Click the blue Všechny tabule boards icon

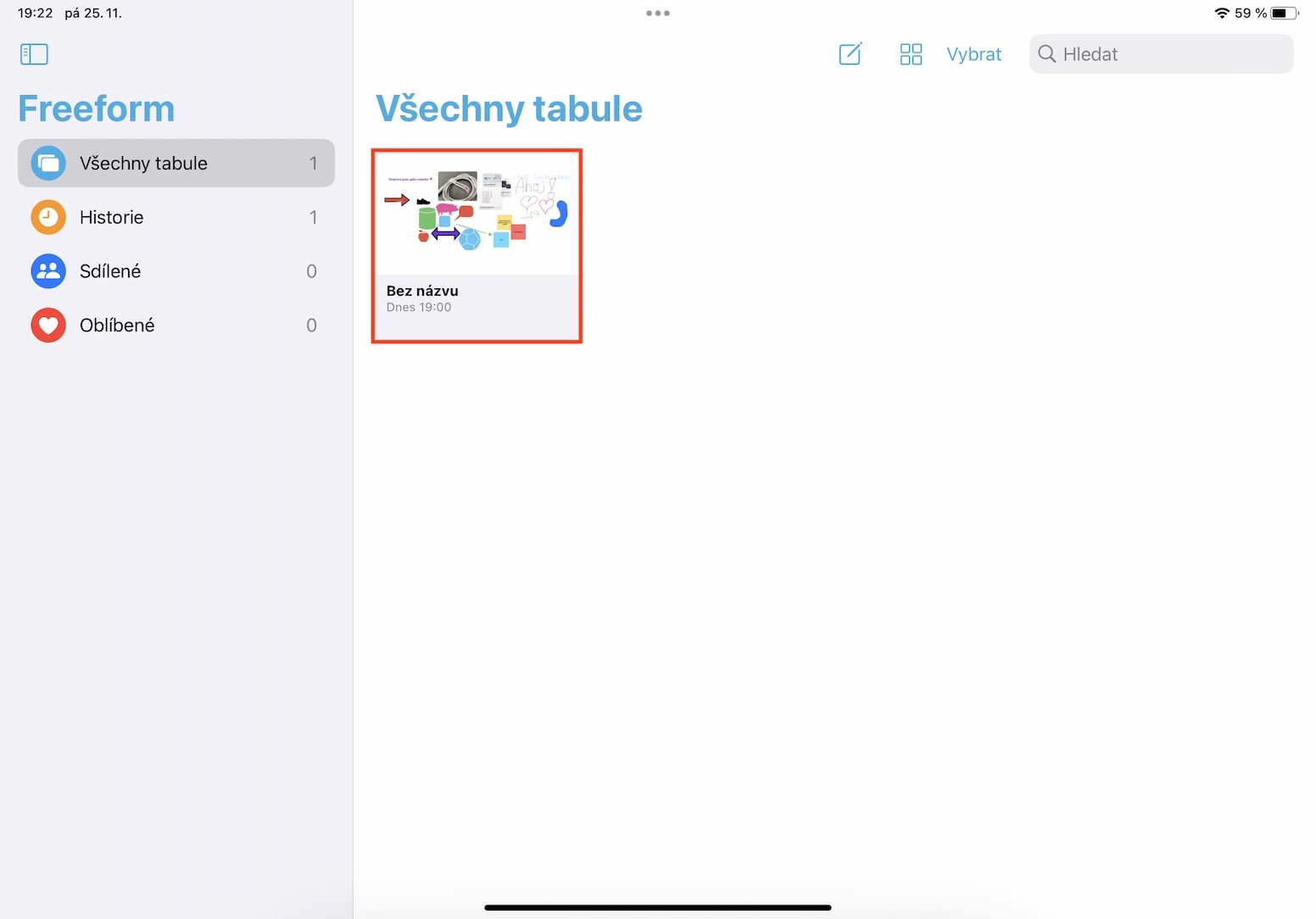pos(48,163)
